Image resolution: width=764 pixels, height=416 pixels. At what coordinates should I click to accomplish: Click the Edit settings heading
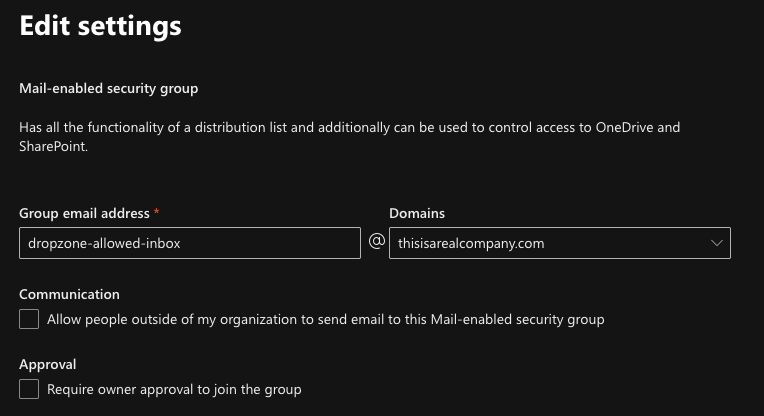click(101, 26)
